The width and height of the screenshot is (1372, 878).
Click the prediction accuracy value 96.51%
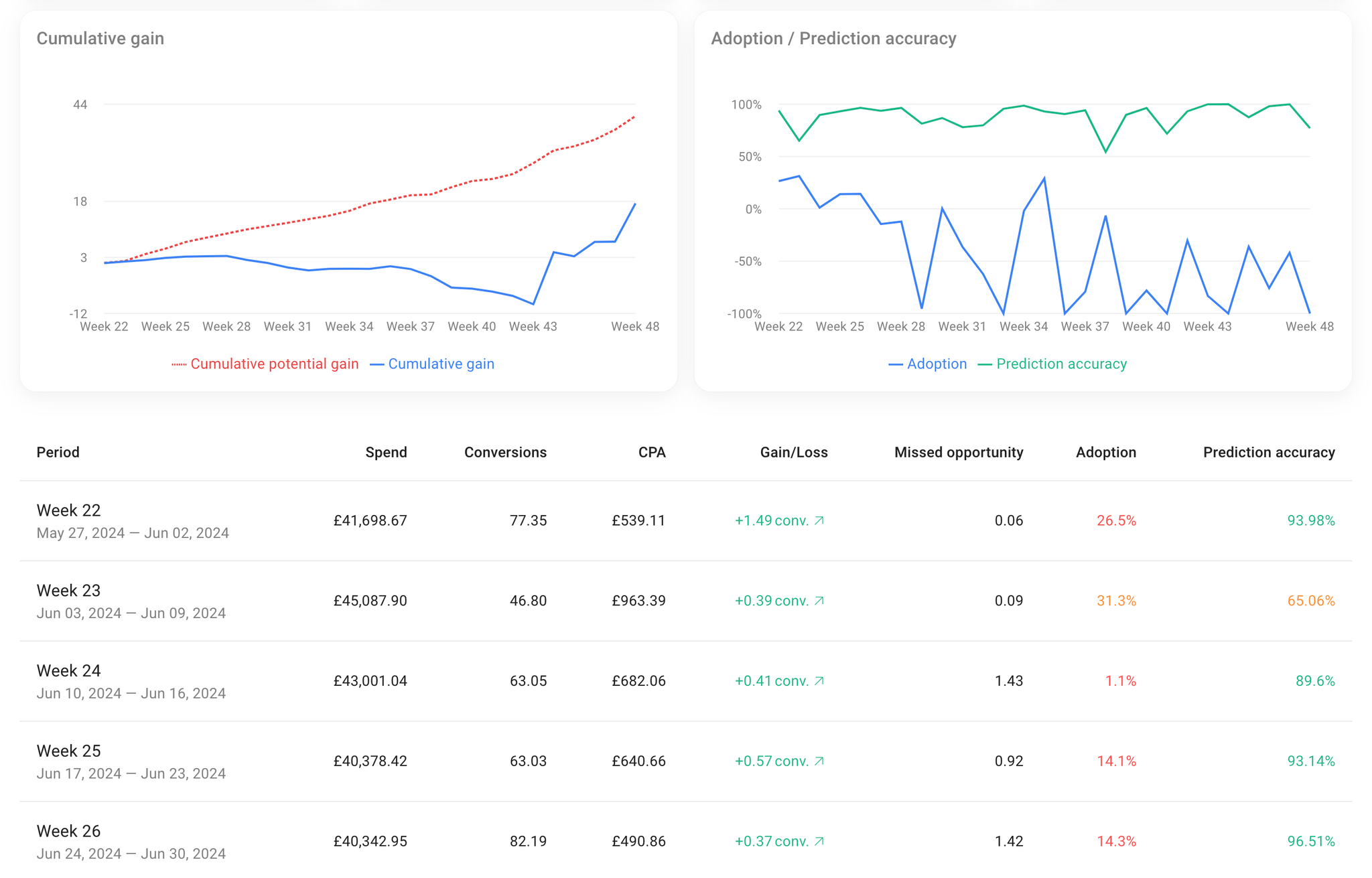(x=1311, y=841)
